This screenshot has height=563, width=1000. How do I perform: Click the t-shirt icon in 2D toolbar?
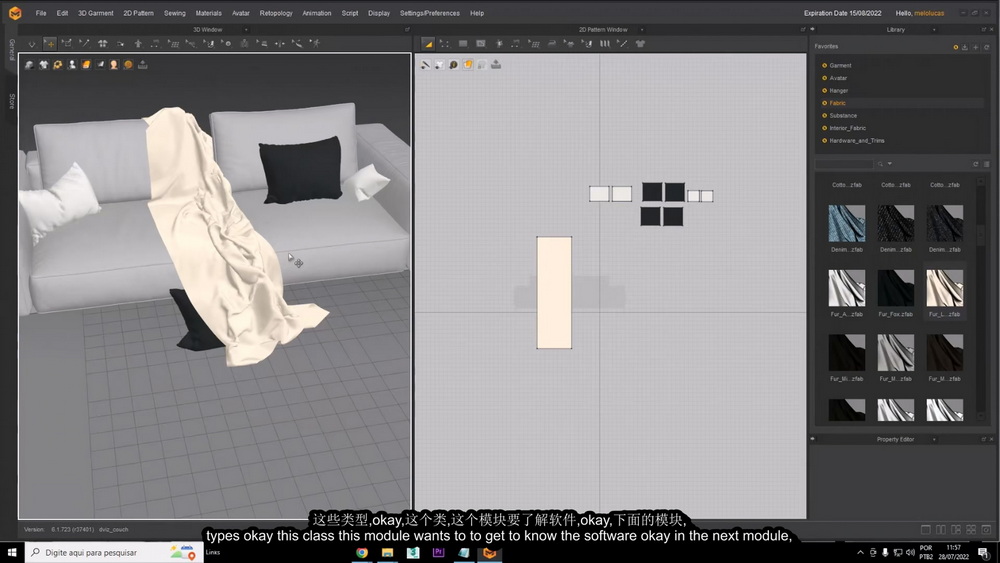coord(640,44)
